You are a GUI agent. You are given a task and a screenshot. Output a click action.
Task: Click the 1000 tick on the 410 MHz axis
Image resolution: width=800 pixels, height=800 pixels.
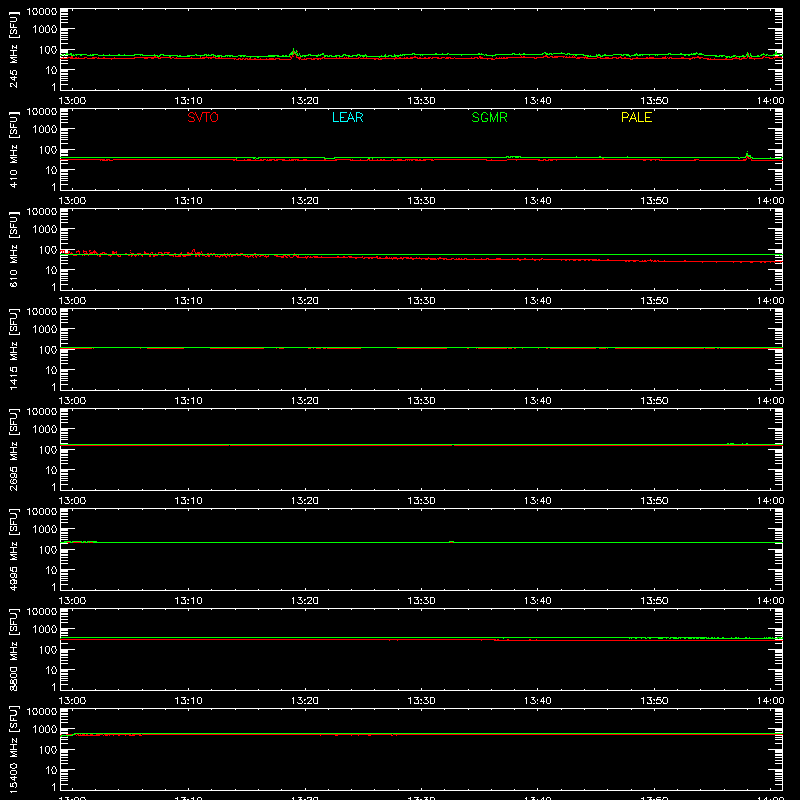(45, 130)
